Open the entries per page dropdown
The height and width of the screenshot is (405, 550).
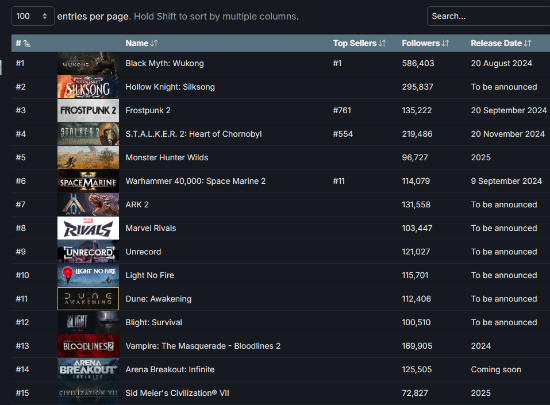pos(33,16)
